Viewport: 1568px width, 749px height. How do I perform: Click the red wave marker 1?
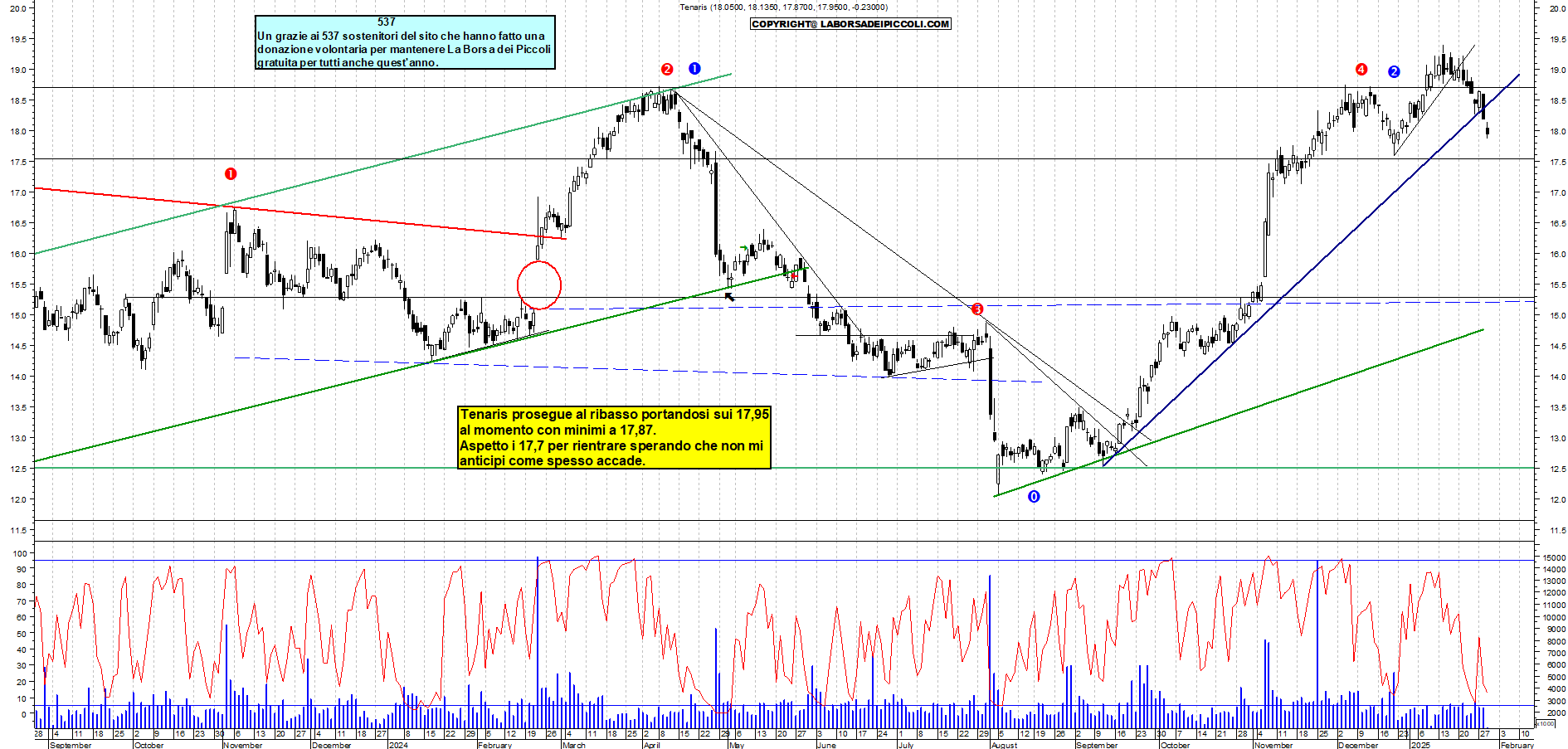tap(231, 174)
